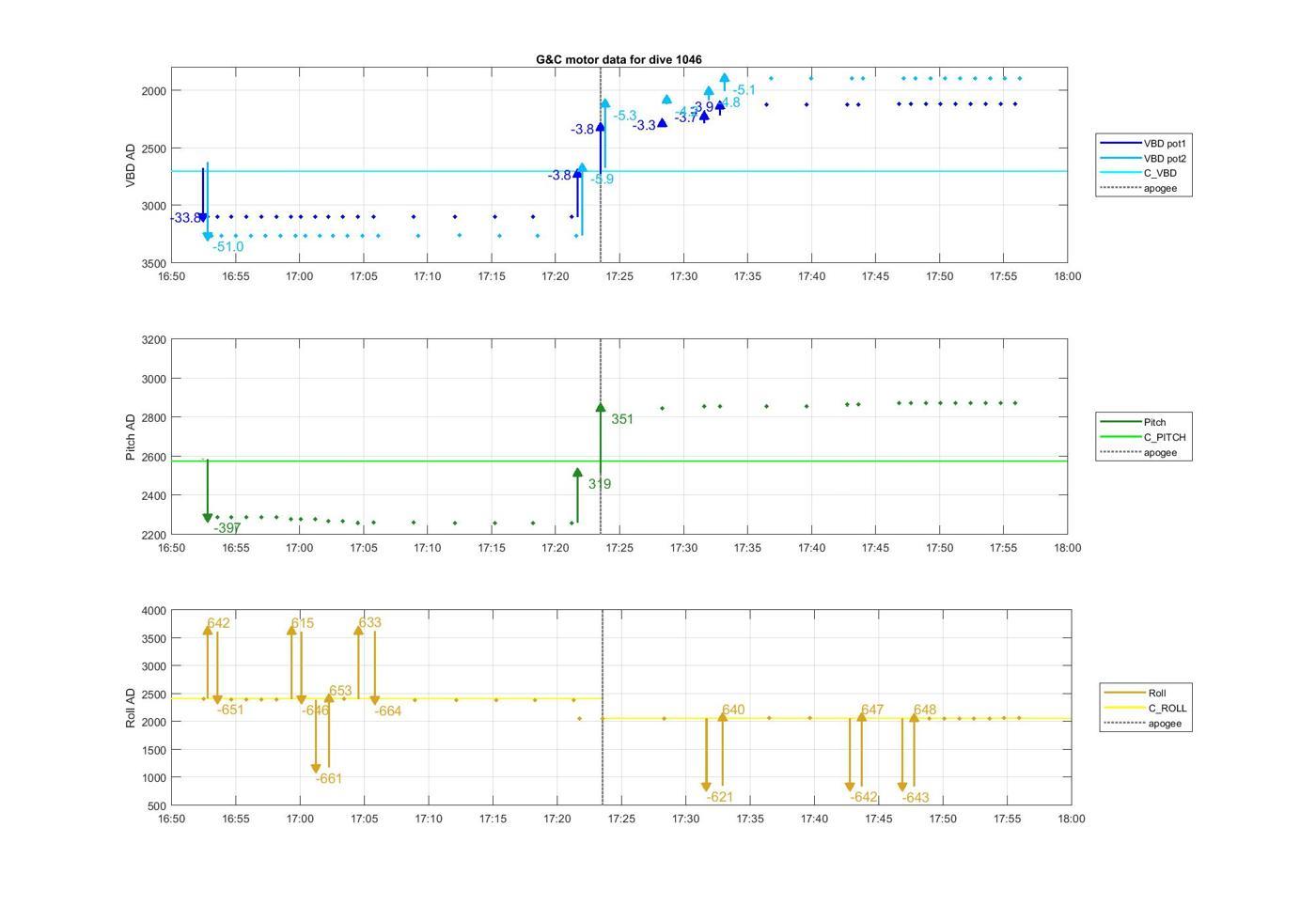Viewport: 1316px width, 906px height.
Task: Select C_PITCH legend entry
Action: pyautogui.click(x=1142, y=437)
